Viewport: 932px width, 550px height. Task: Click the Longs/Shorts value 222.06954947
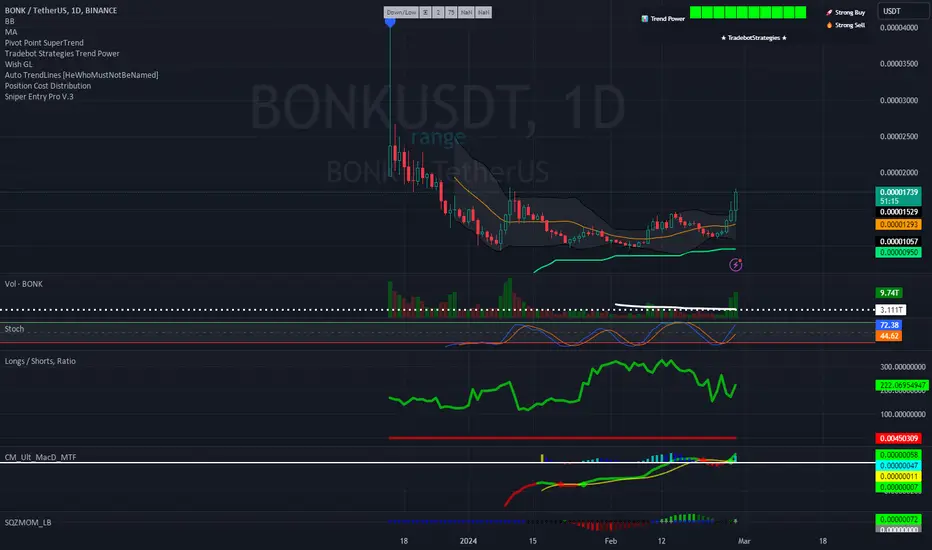coord(902,385)
